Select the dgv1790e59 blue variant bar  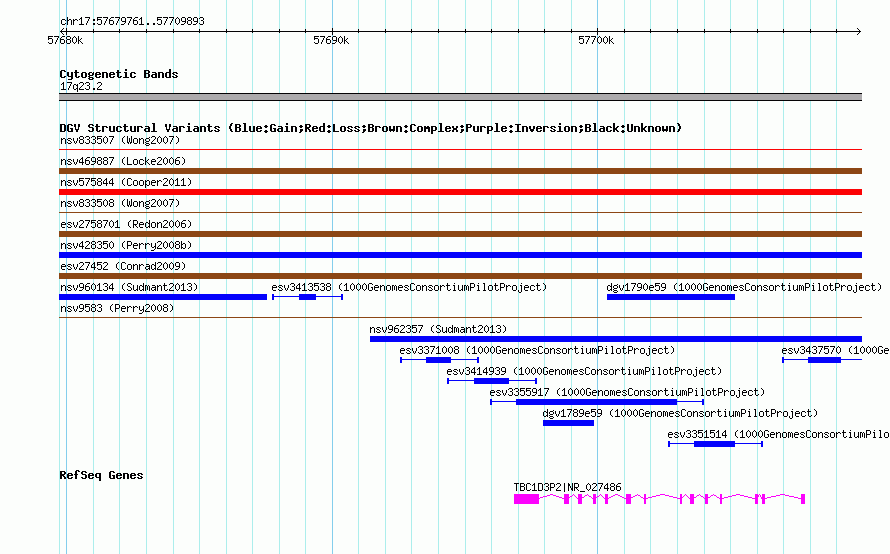point(671,297)
